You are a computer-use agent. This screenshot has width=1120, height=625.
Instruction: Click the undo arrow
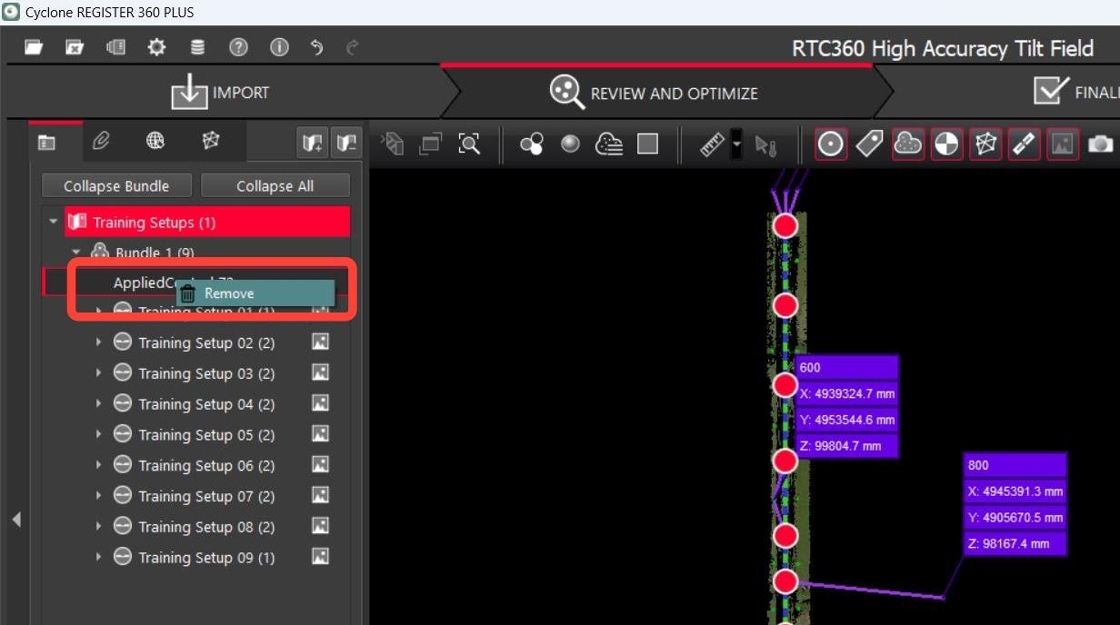[317, 47]
